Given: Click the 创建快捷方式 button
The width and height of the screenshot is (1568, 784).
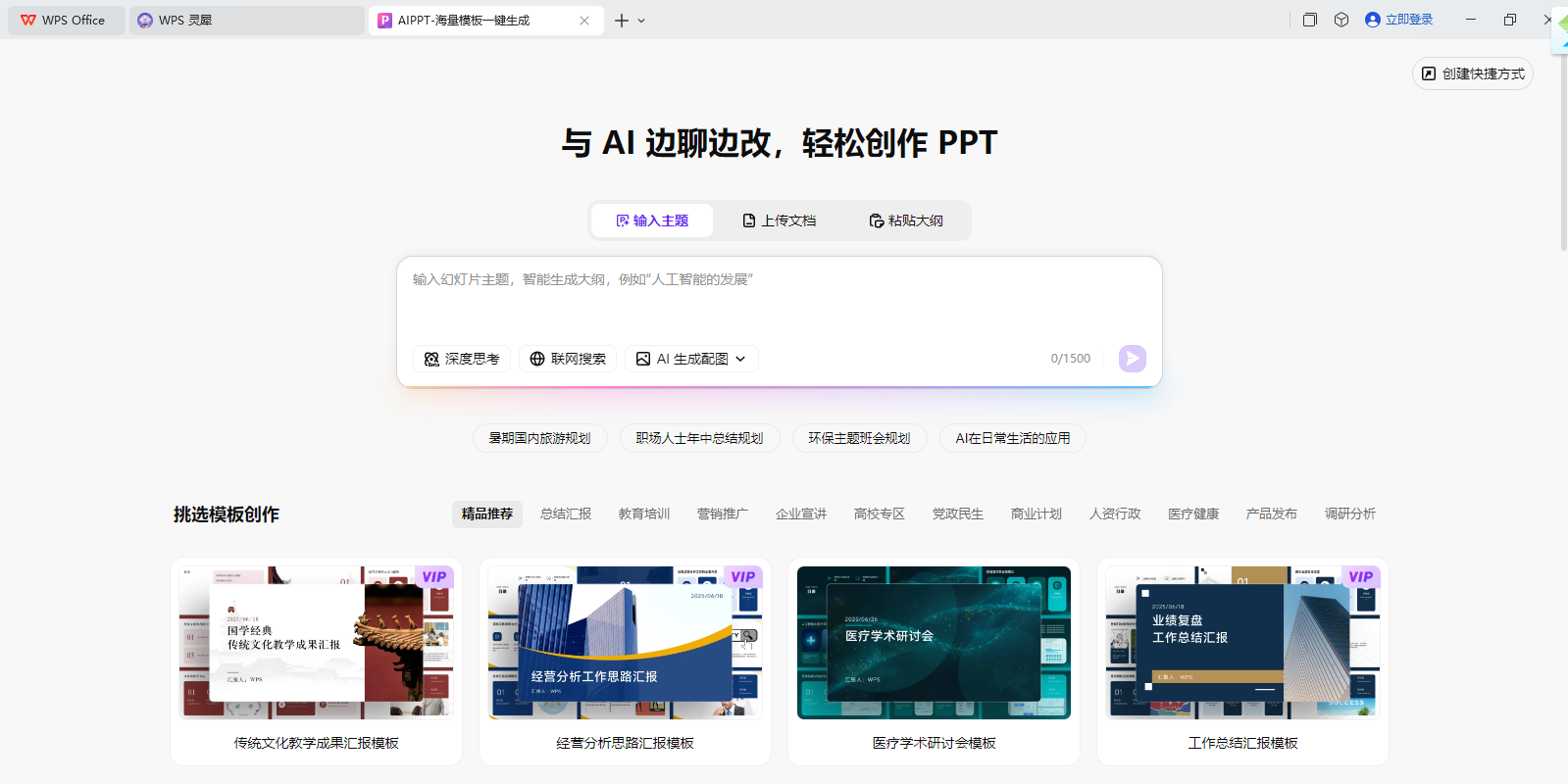Looking at the screenshot, I should coord(1473,73).
